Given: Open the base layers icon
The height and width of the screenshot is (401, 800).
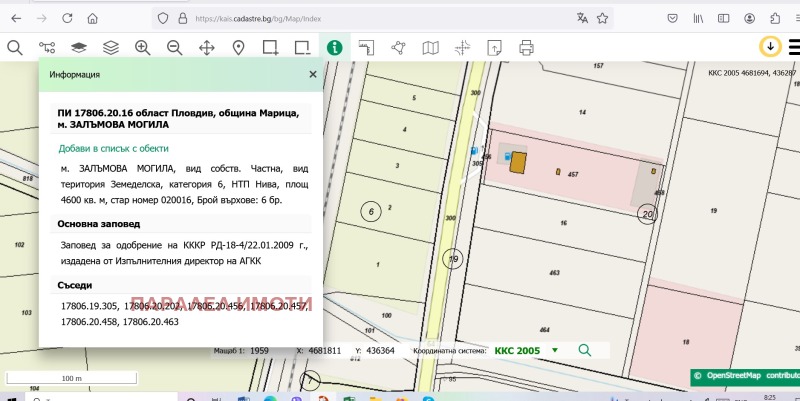Looking at the screenshot, I should (x=79, y=48).
